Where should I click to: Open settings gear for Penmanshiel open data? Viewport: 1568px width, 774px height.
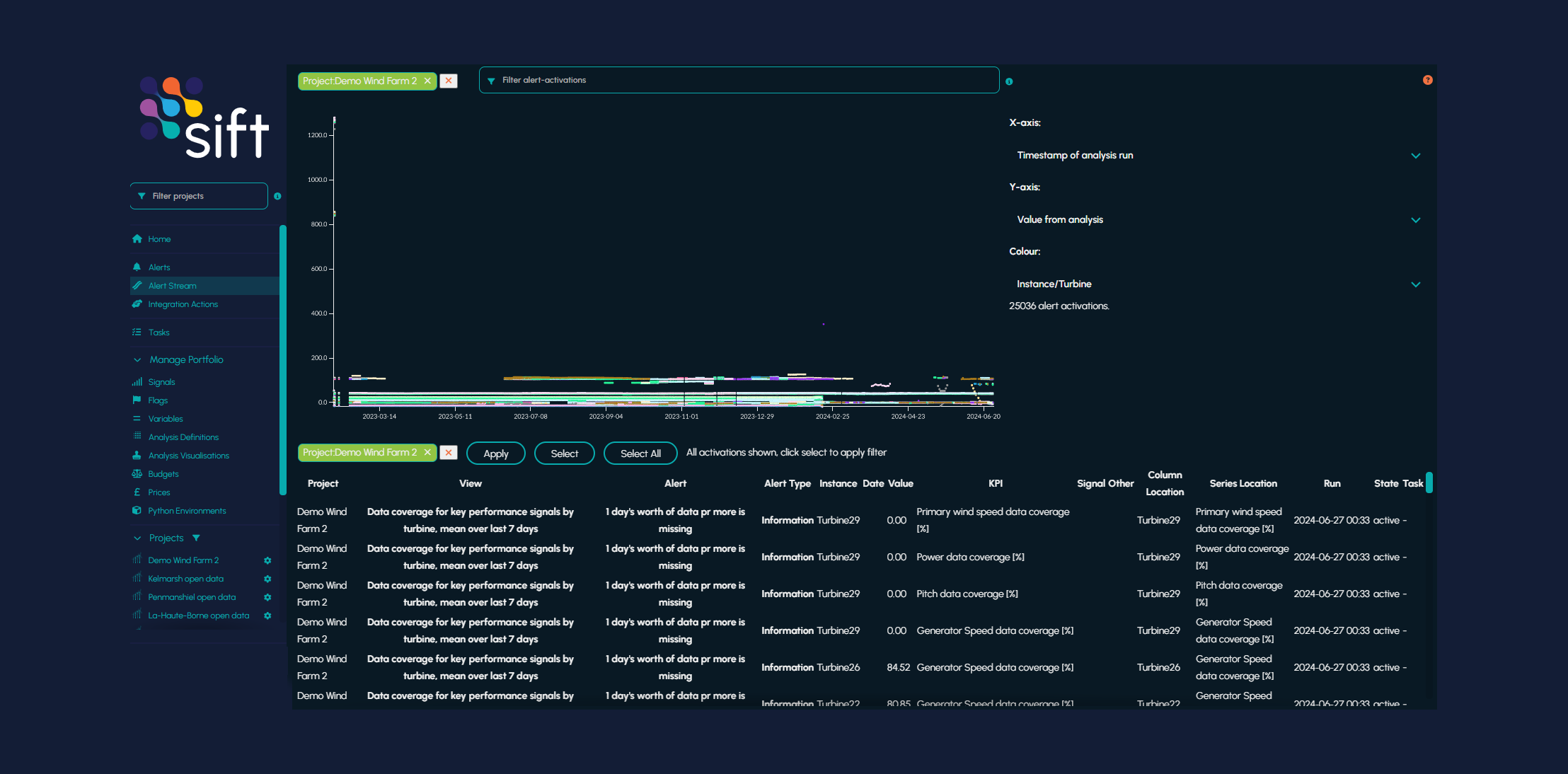tap(267, 597)
